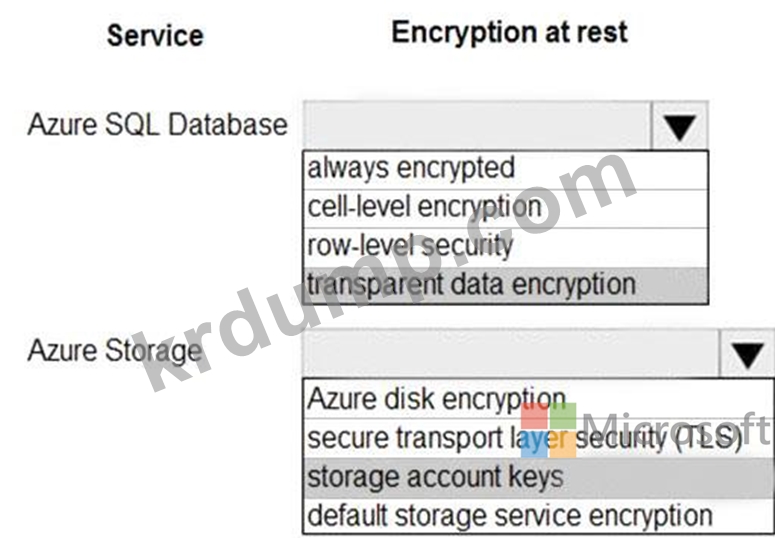Click the red square of Microsoft logo
This screenshot has width=775, height=538.
(534, 416)
